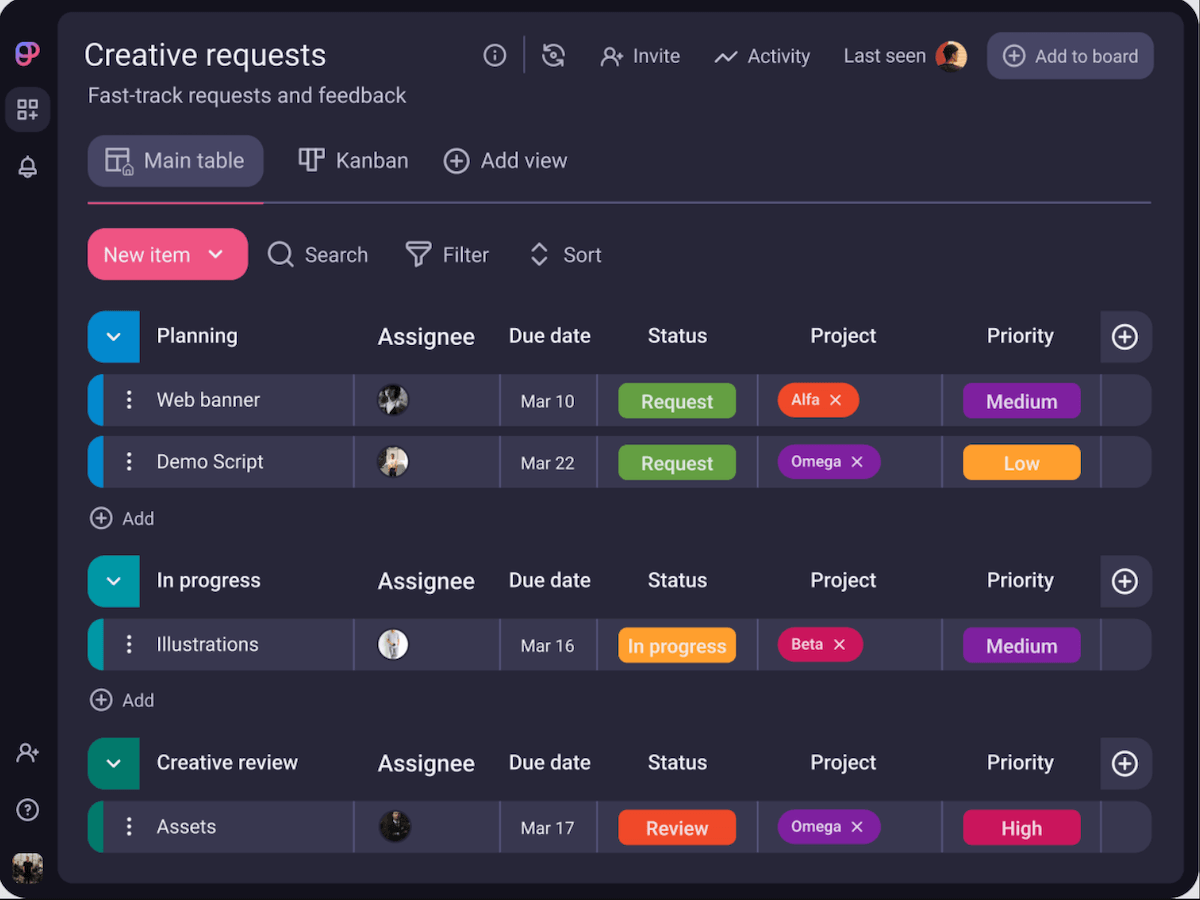This screenshot has width=1200, height=900.
Task: Remove the Beta tag from Illustrations
Action: (x=840, y=645)
